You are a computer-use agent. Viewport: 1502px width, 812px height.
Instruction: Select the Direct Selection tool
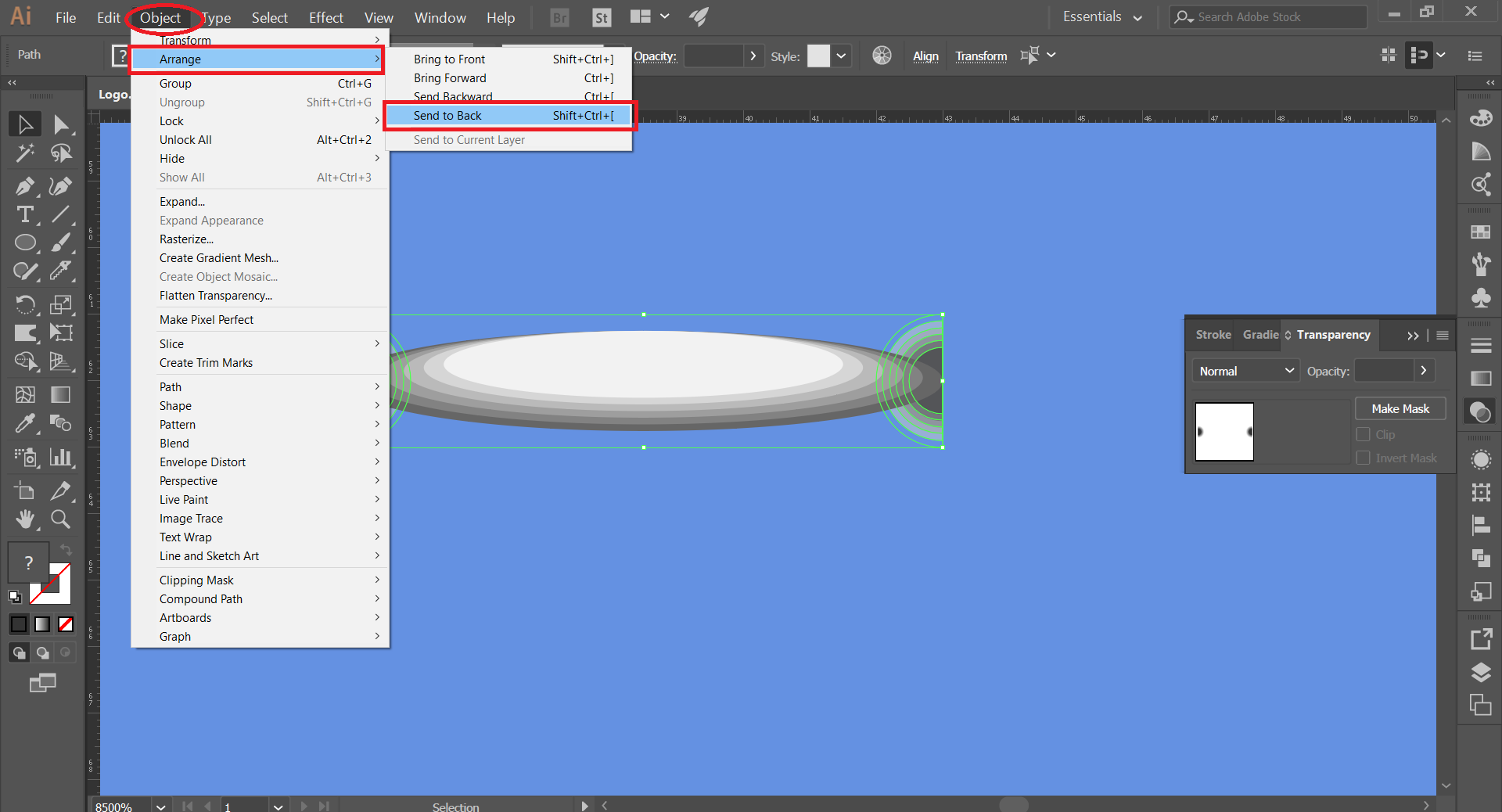pos(61,124)
